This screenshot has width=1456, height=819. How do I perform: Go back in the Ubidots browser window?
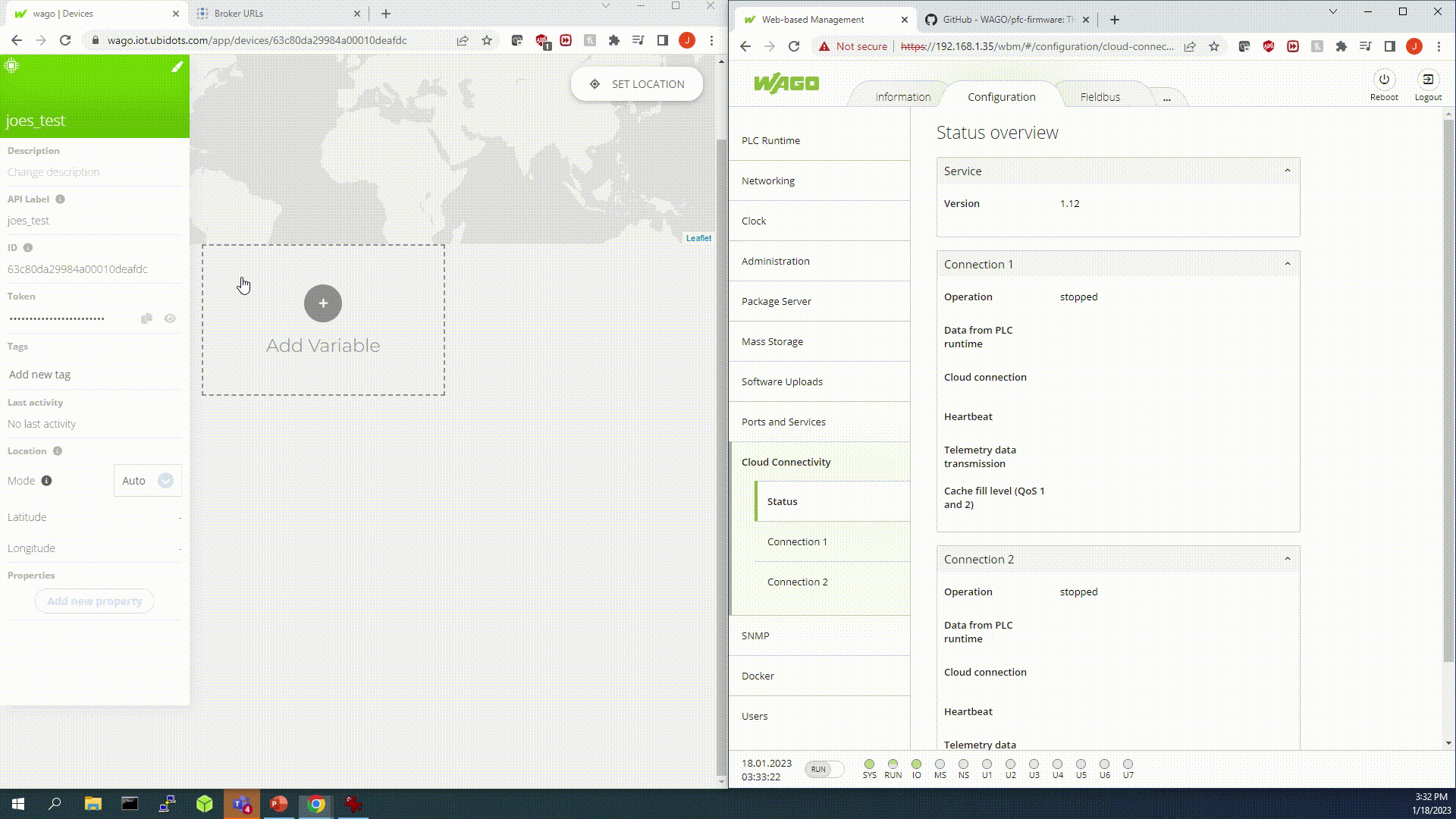click(17, 40)
